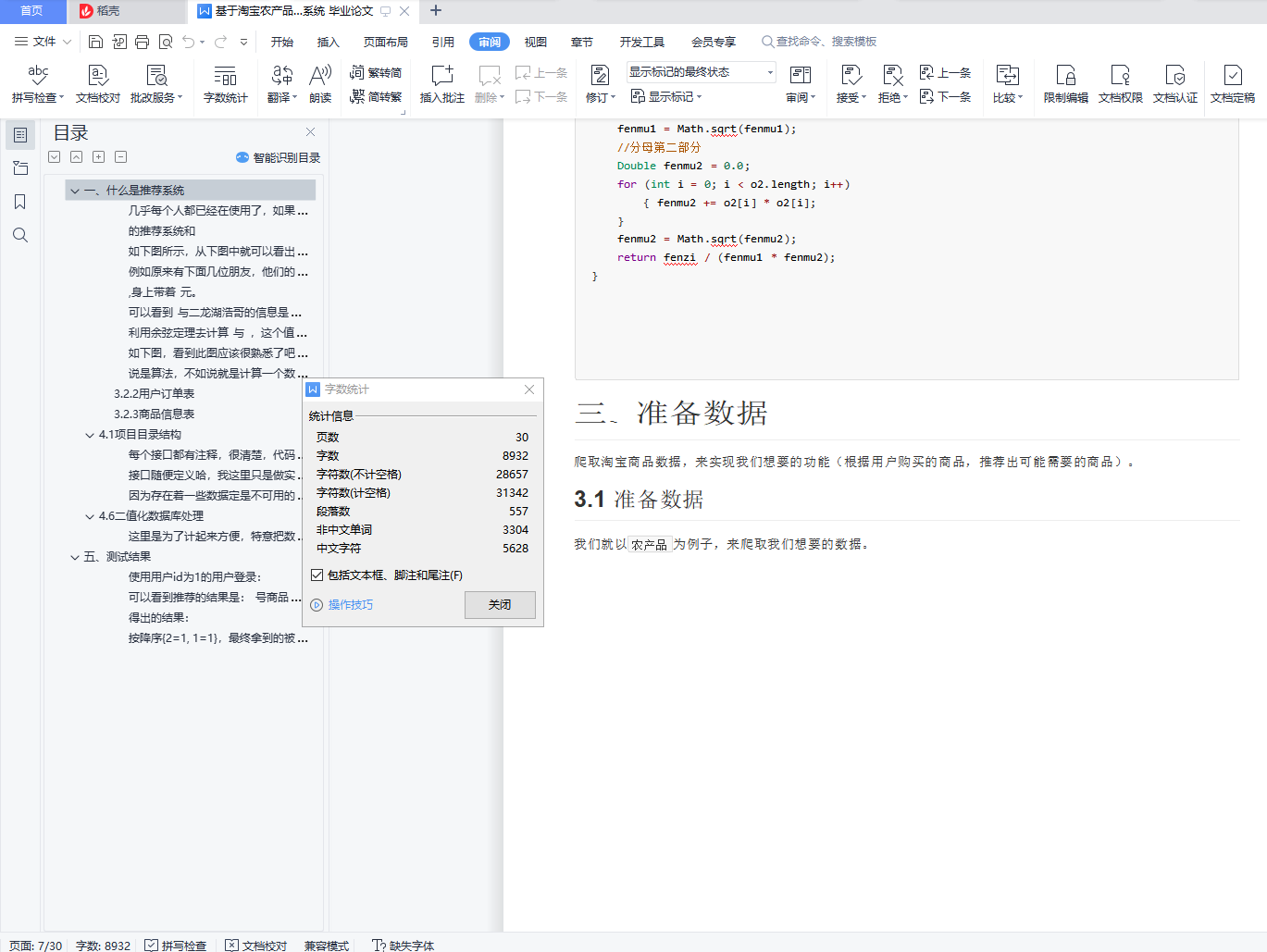Open the 显示标记的最终状态 combo box
This screenshot has height=952, width=1267.
click(702, 72)
